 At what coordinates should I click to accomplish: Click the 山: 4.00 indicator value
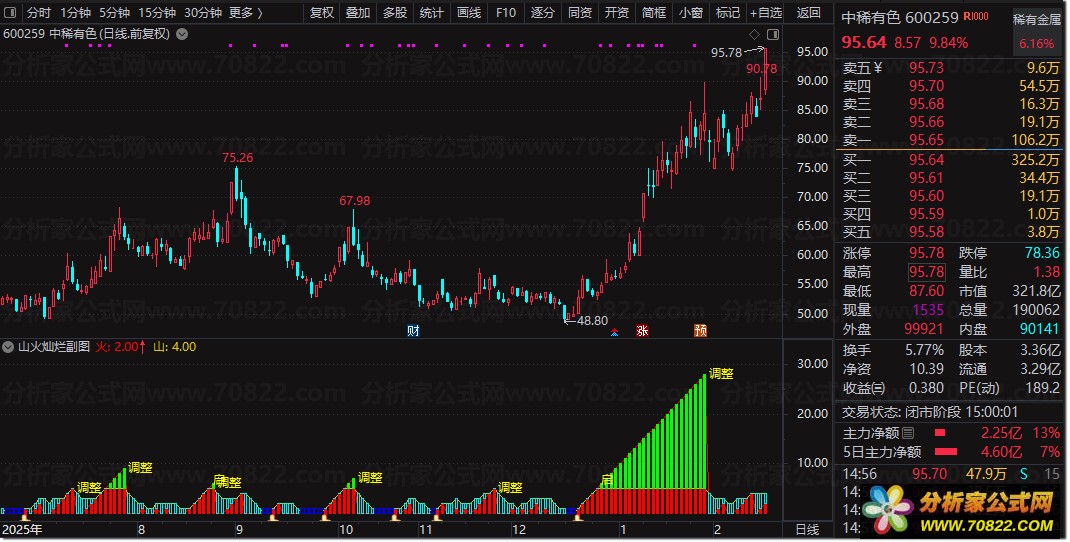point(174,347)
